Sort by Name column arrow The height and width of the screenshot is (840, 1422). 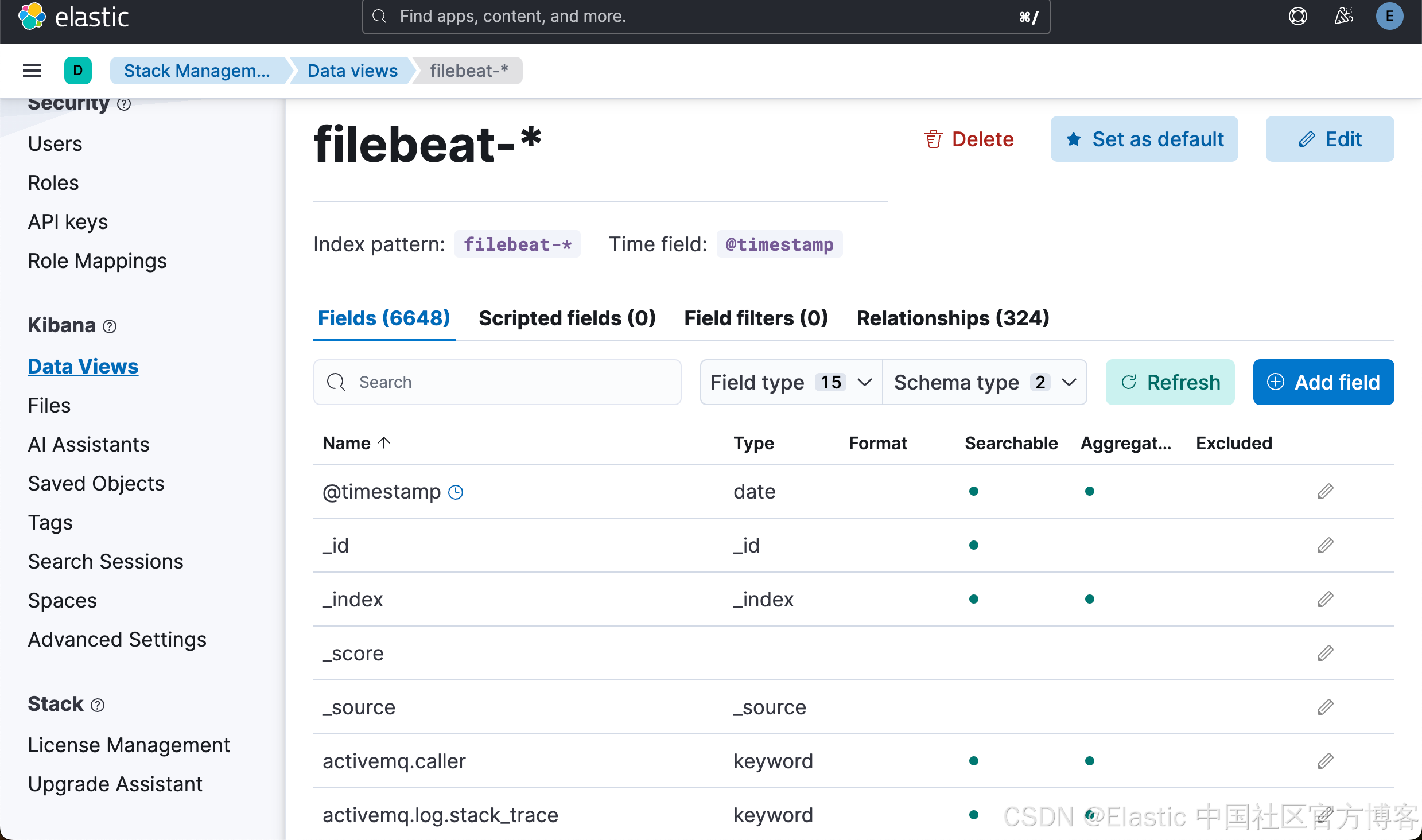[x=384, y=442]
